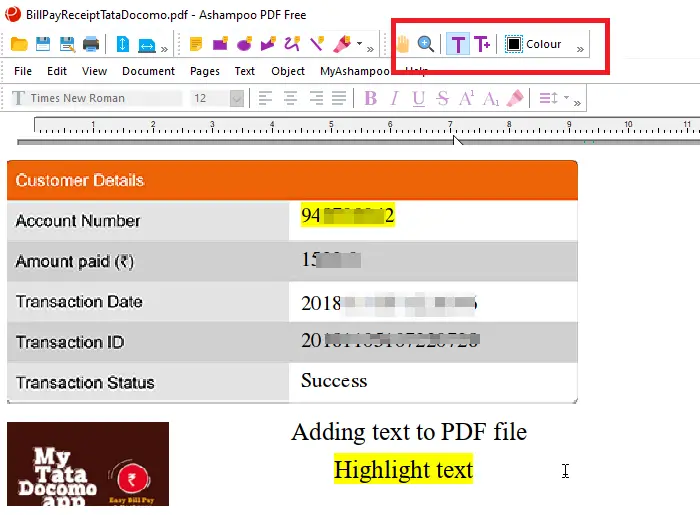Viewport: 700px width, 515px height.
Task: Align text left
Action: 265,98
